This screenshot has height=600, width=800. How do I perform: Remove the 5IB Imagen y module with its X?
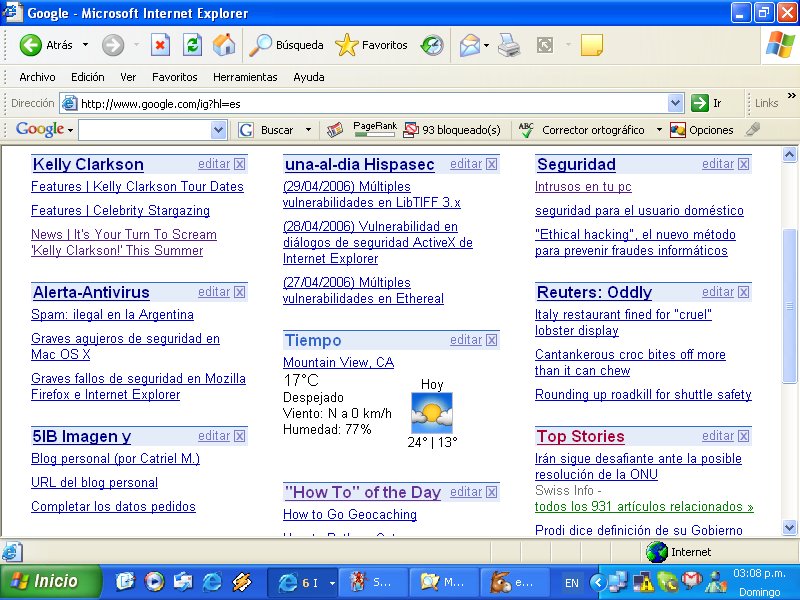(239, 436)
